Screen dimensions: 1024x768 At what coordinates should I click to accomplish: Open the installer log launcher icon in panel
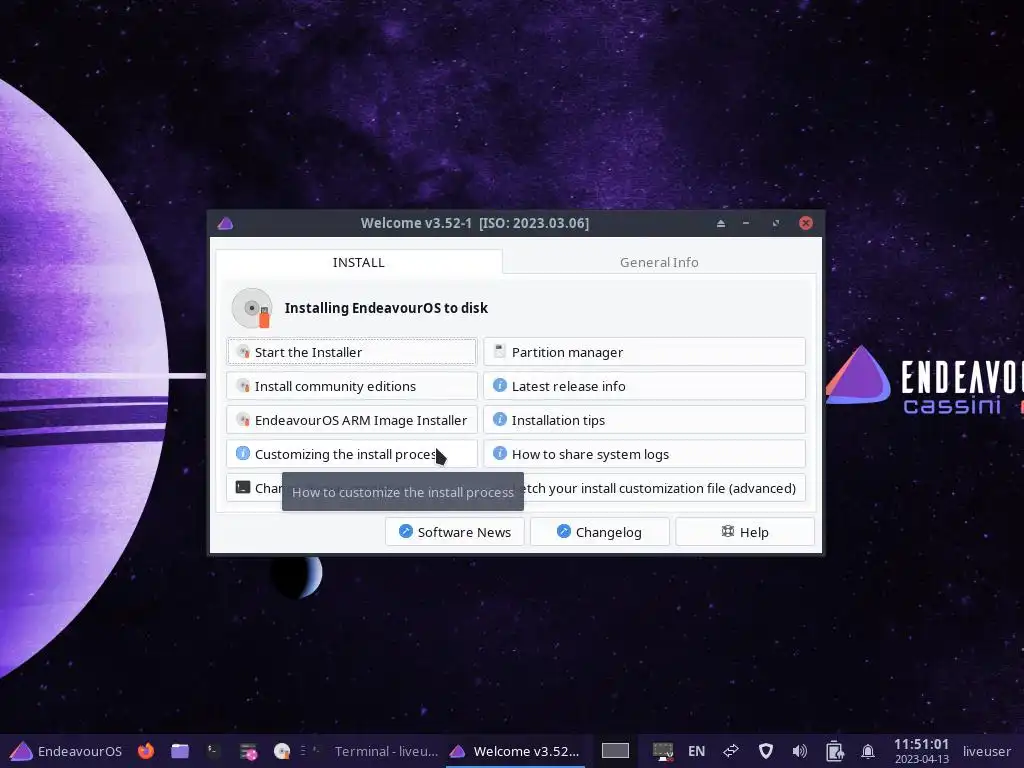point(248,752)
